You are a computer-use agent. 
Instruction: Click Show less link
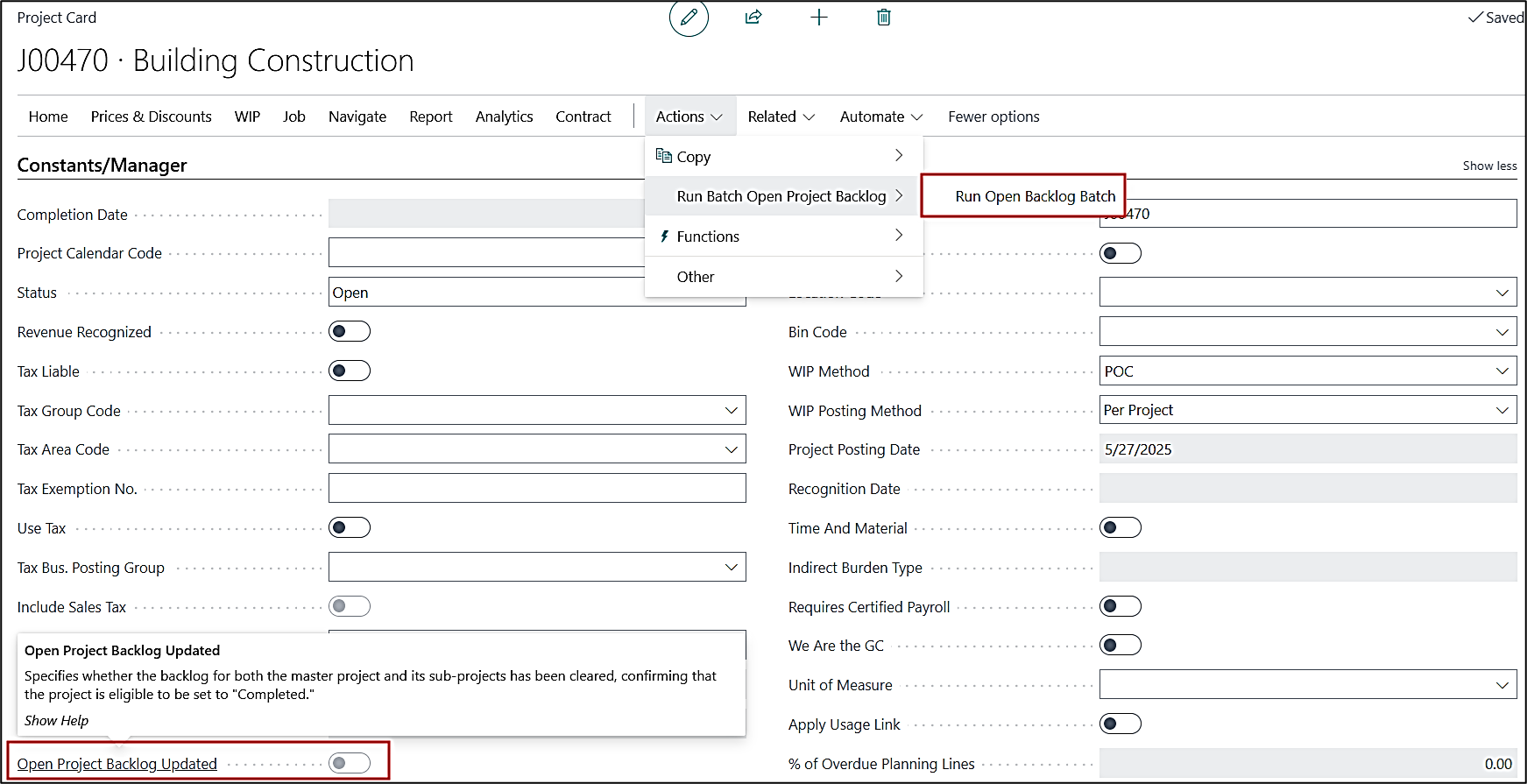[x=1489, y=166]
